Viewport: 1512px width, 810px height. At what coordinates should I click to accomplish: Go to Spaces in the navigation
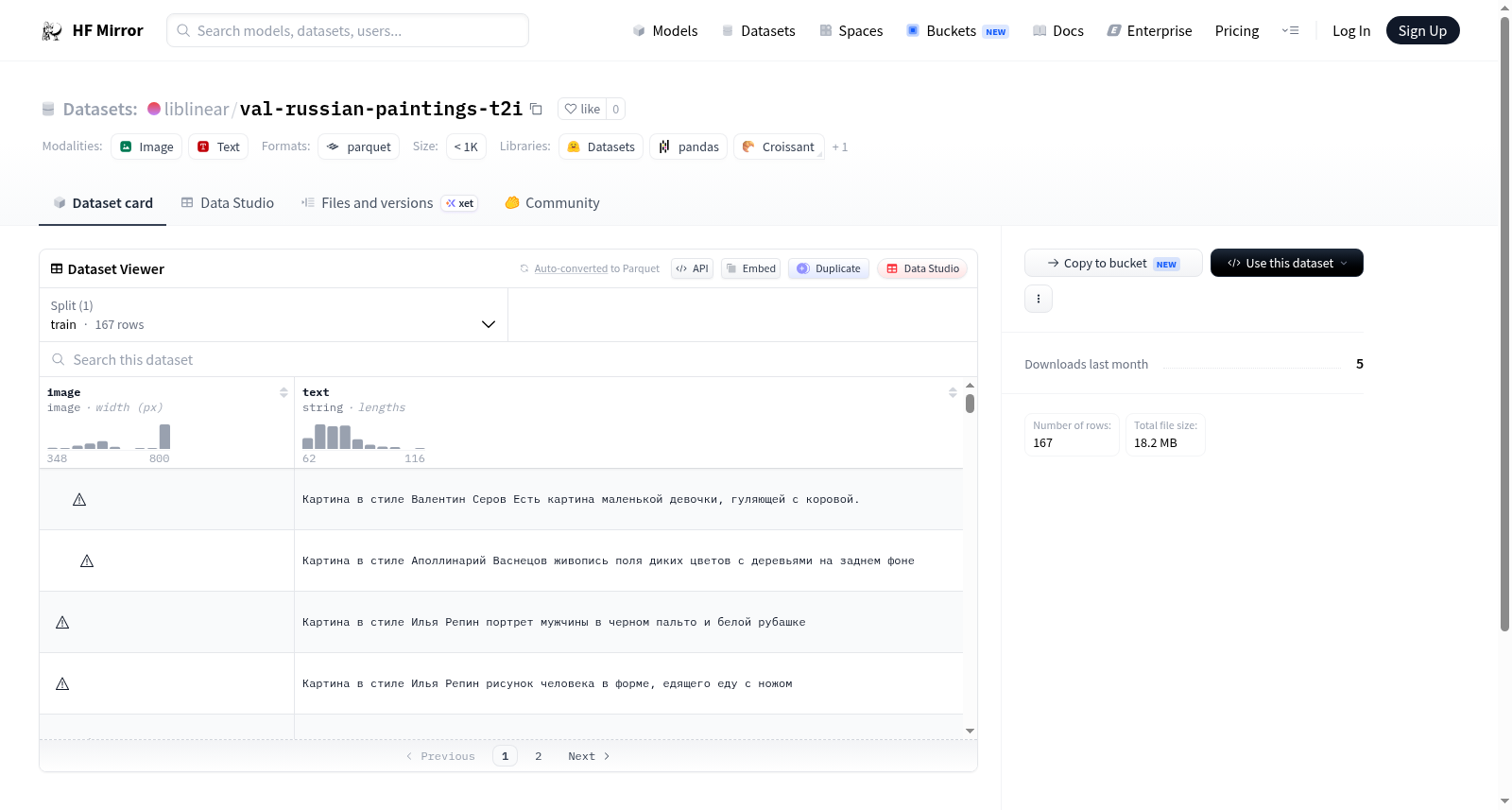coord(851,31)
